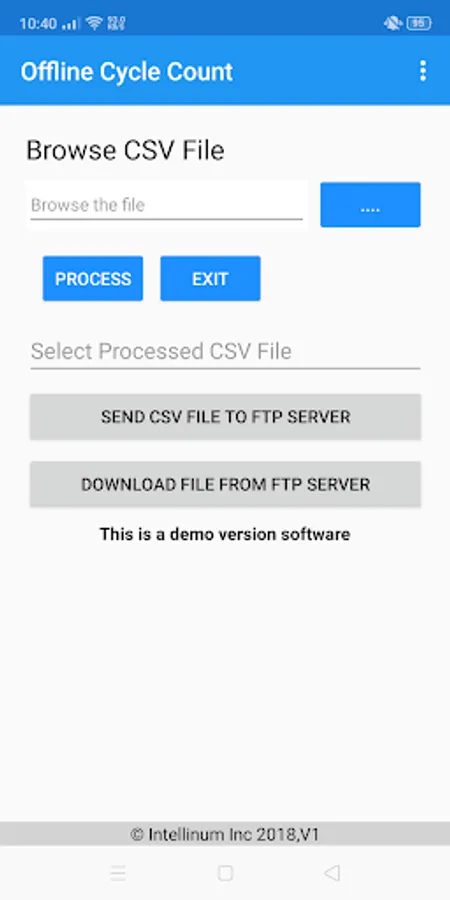Tap the demo version software notice
Screen dimensions: 450x900
225,534
